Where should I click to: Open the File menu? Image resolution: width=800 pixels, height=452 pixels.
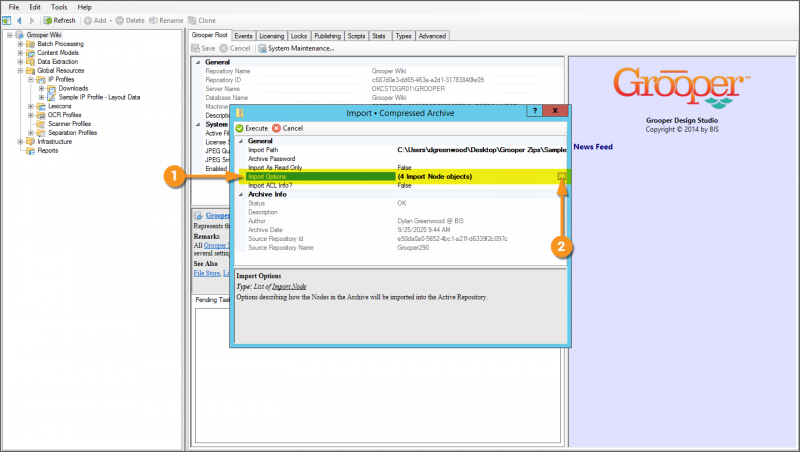(x=14, y=7)
